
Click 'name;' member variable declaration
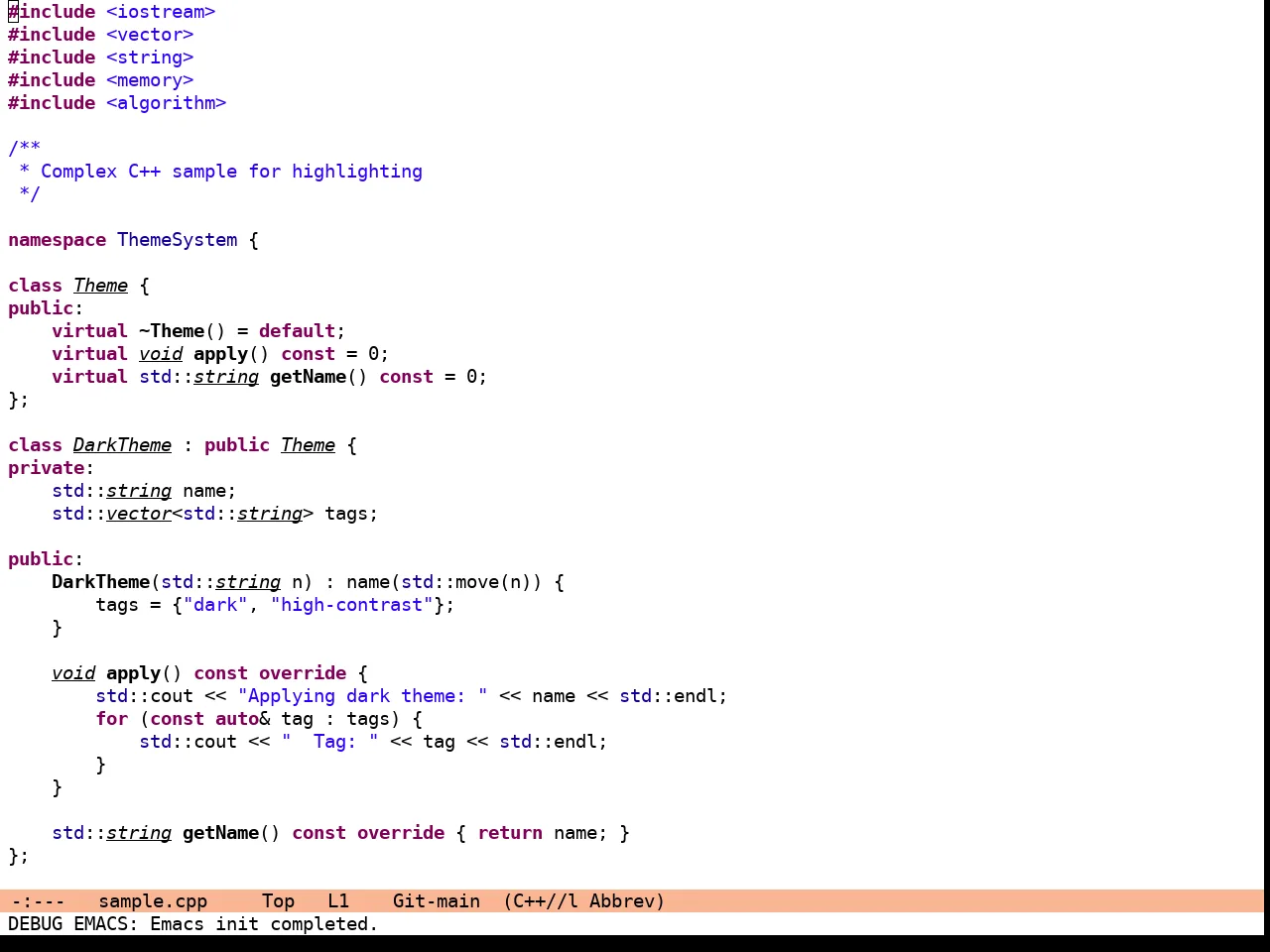tap(210, 491)
